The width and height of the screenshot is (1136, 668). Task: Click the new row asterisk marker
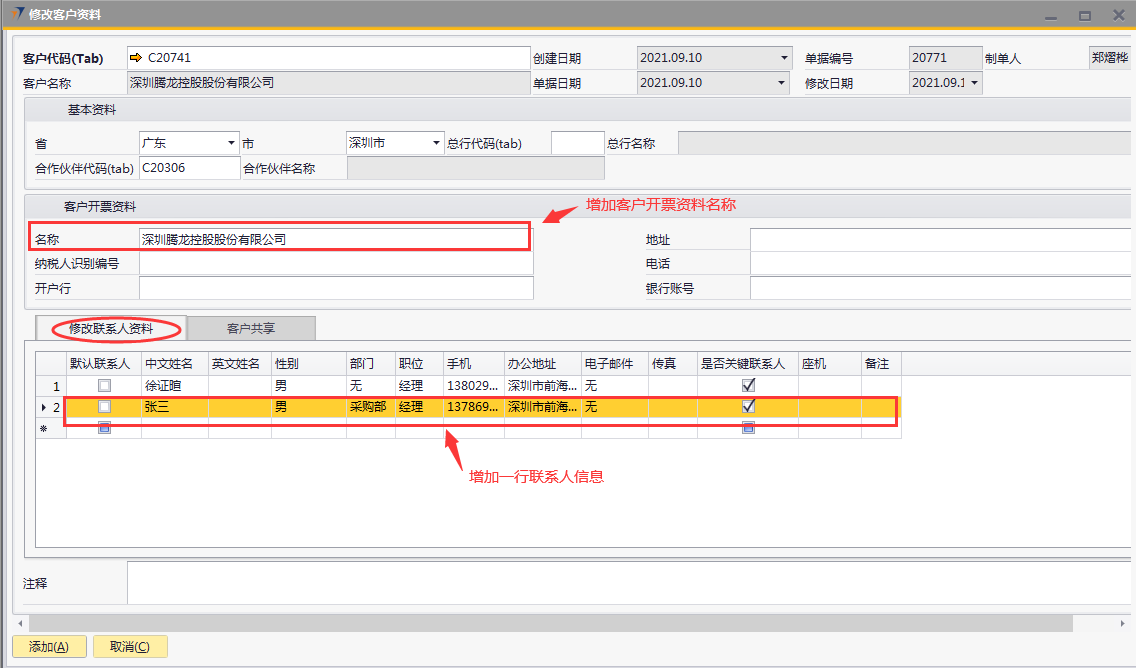point(42,429)
